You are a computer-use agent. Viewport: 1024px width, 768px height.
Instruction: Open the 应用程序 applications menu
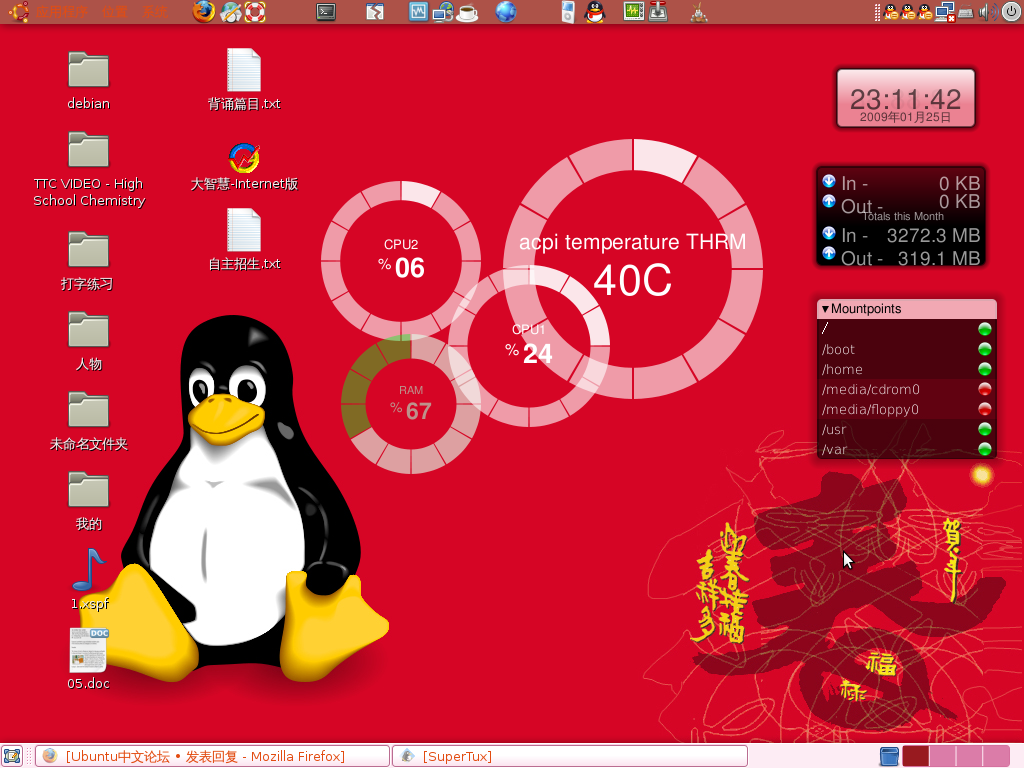tap(61, 12)
